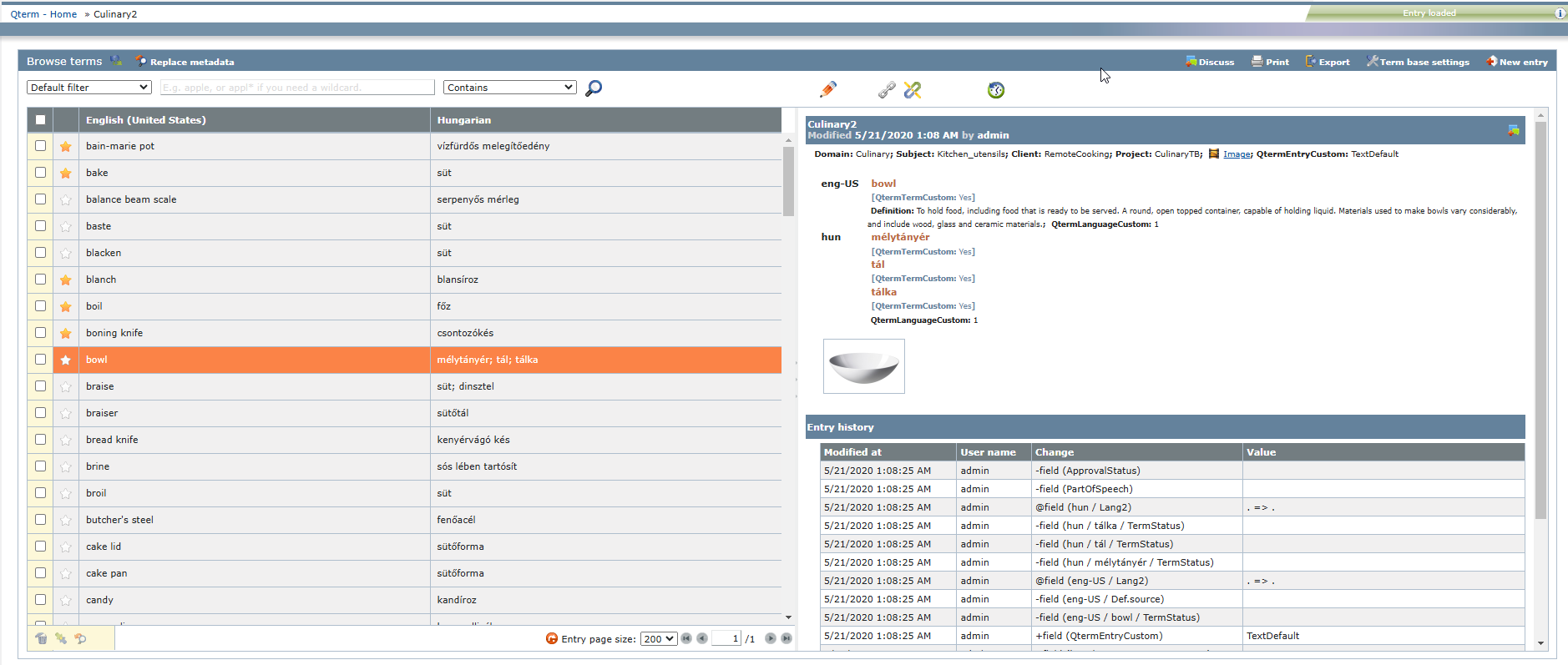Click the clock entry history icon

996,90
